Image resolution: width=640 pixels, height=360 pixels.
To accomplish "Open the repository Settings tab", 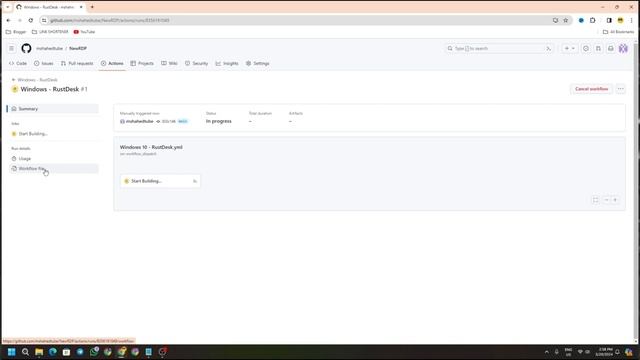I will [x=258, y=63].
